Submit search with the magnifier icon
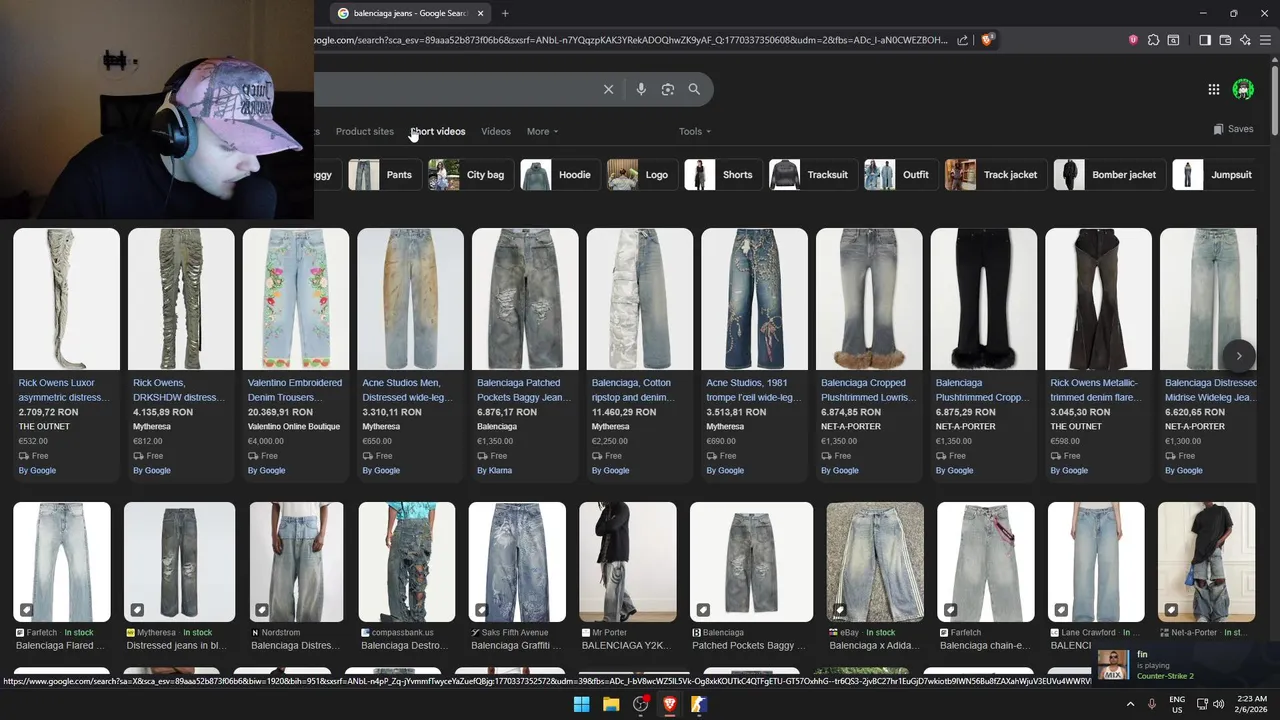Image resolution: width=1280 pixels, height=720 pixels. pos(694,89)
